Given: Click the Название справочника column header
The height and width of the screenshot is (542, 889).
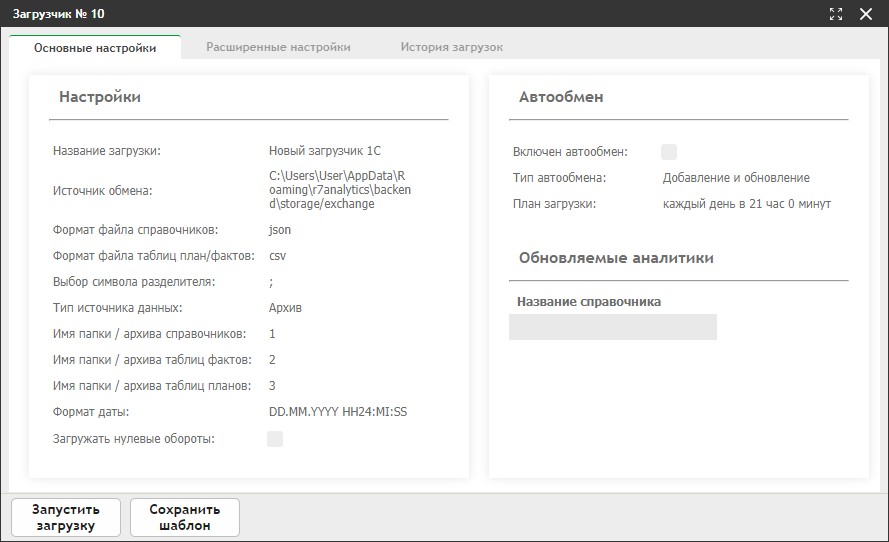Looking at the screenshot, I should pos(589,302).
